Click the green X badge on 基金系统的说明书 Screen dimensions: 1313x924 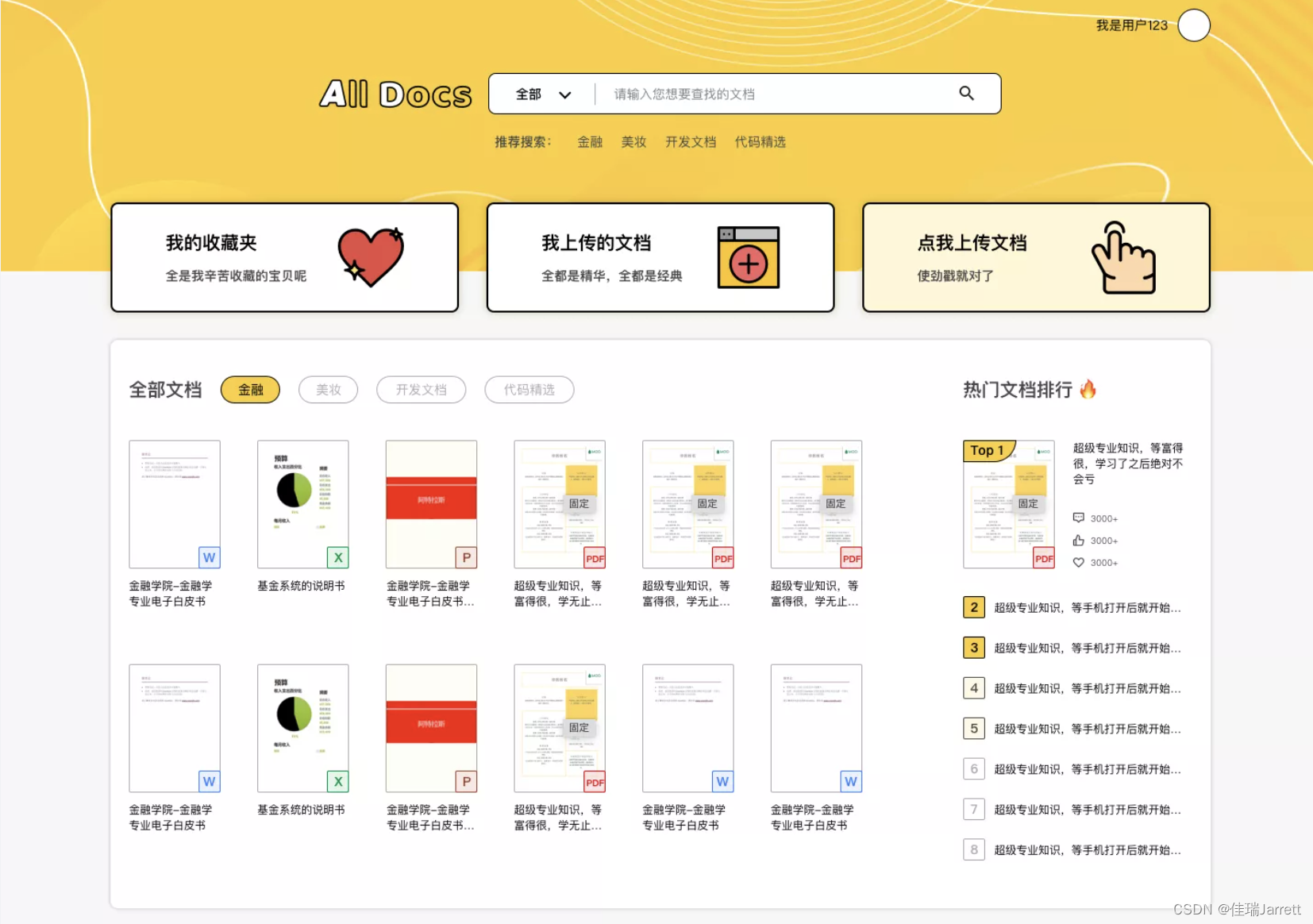(337, 558)
